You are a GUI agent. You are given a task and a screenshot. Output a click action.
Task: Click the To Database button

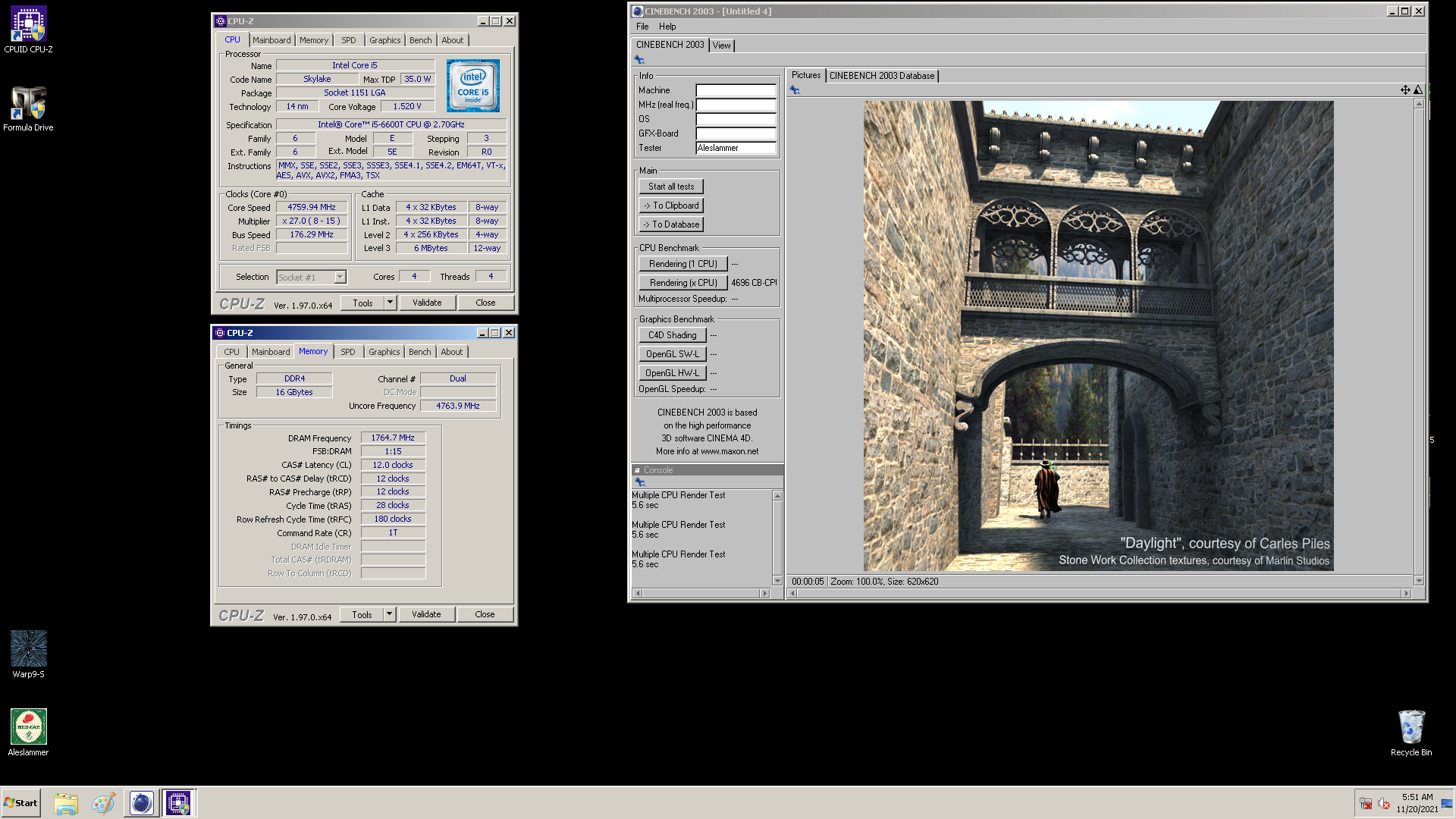point(671,224)
